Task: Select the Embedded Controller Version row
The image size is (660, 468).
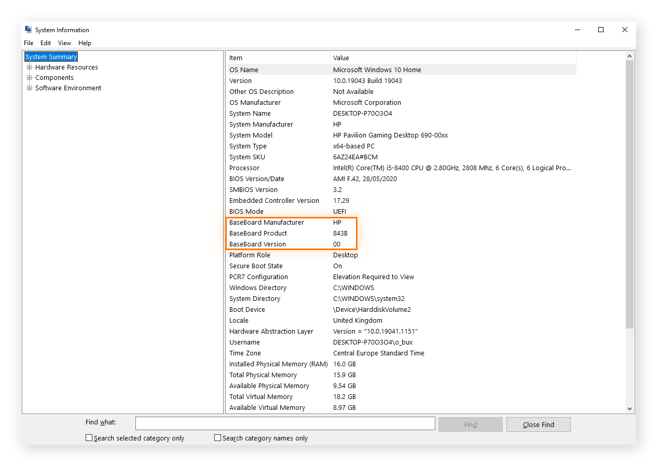Action: click(402, 201)
